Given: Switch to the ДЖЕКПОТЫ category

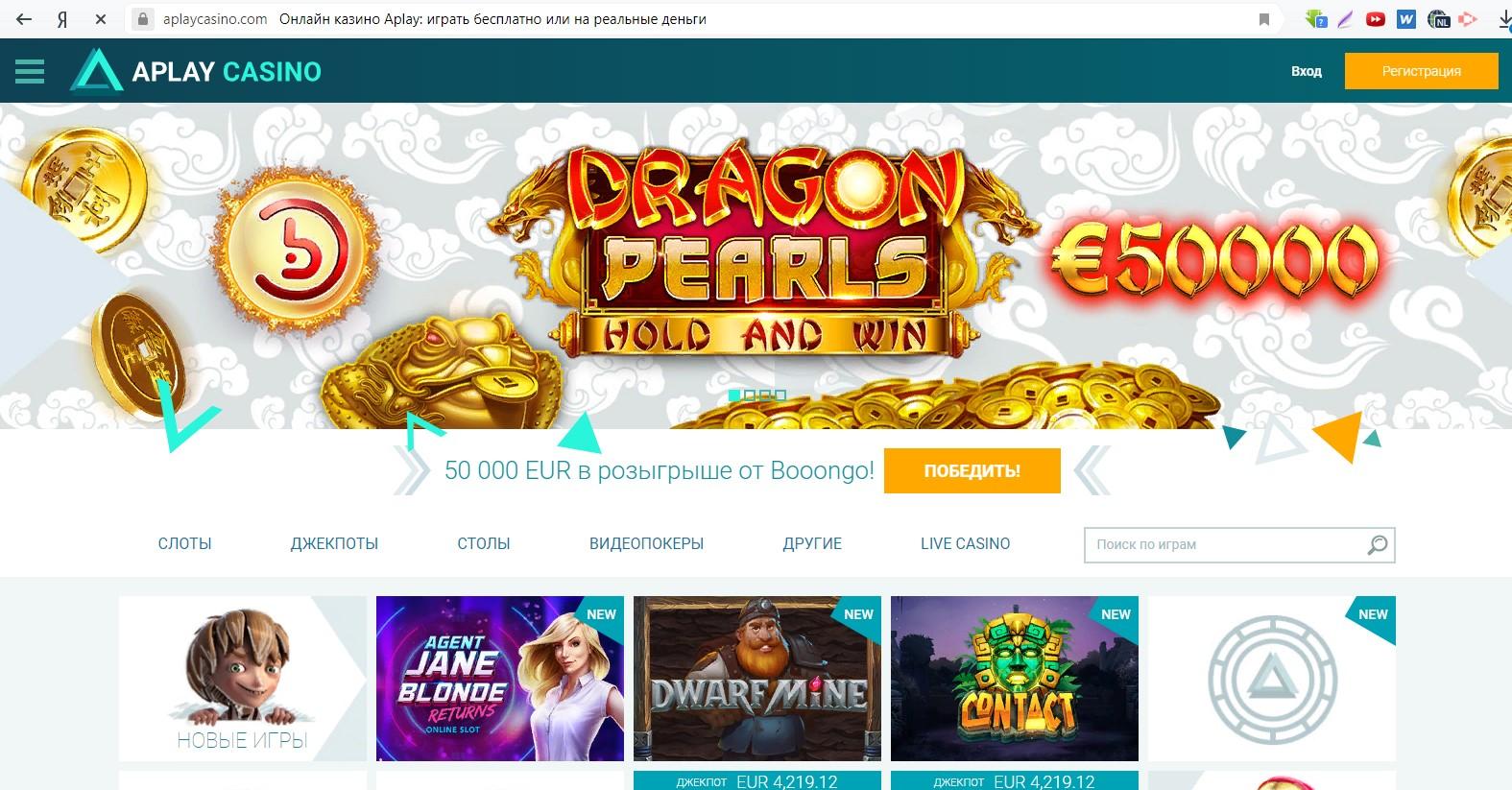Looking at the screenshot, I should (x=334, y=543).
